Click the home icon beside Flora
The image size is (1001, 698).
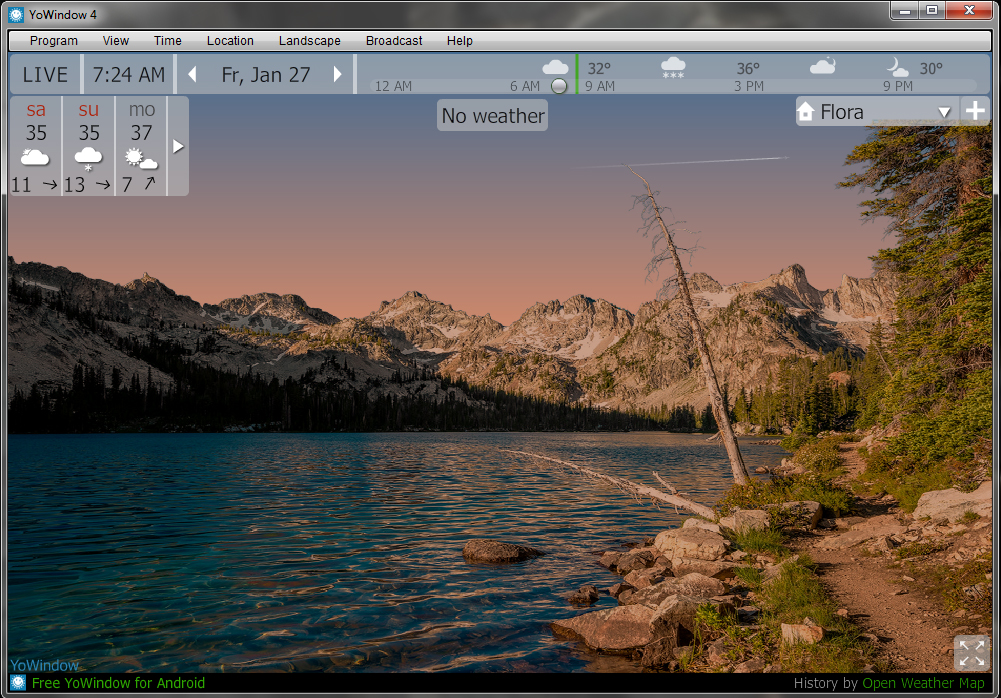[x=806, y=112]
